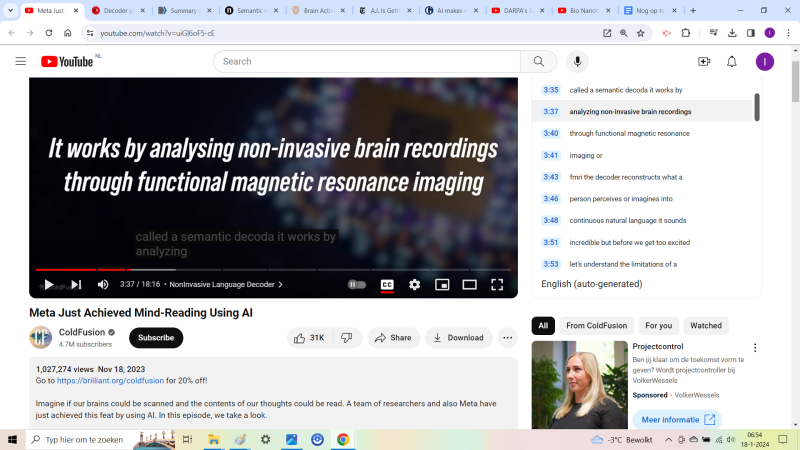Toggle the autoplay switch
800x450 pixels.
357,284
